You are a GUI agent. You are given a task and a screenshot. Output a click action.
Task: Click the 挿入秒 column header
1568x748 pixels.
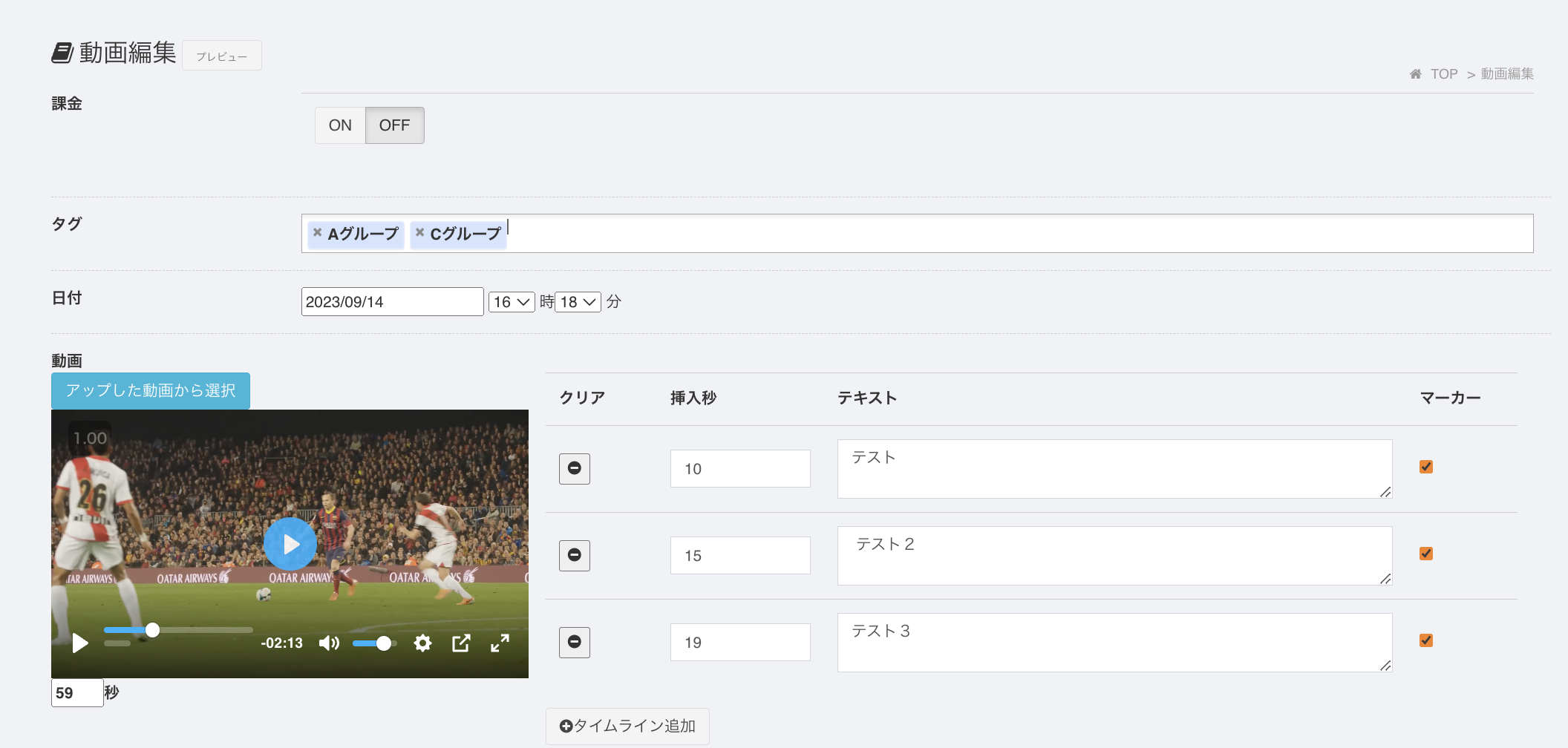point(693,398)
